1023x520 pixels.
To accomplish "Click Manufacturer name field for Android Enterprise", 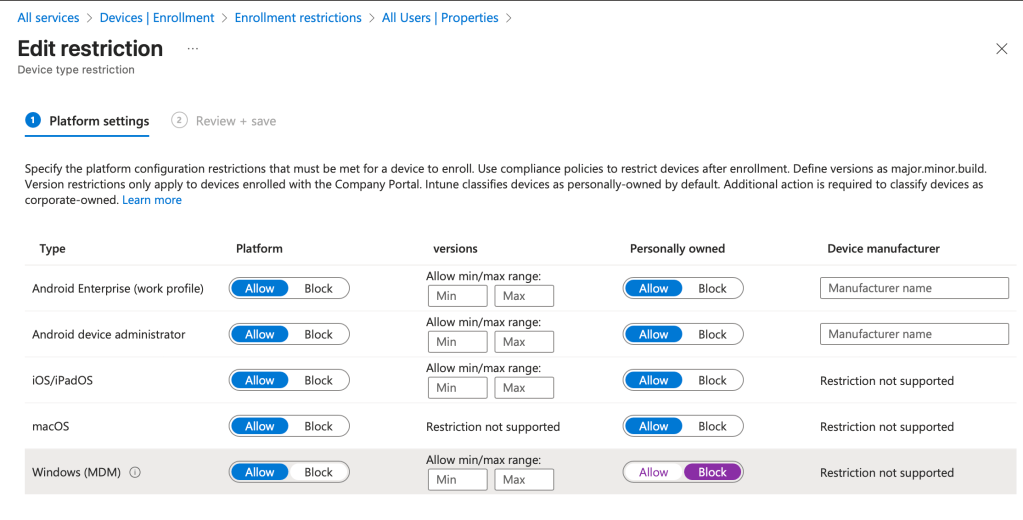I will tap(914, 288).
